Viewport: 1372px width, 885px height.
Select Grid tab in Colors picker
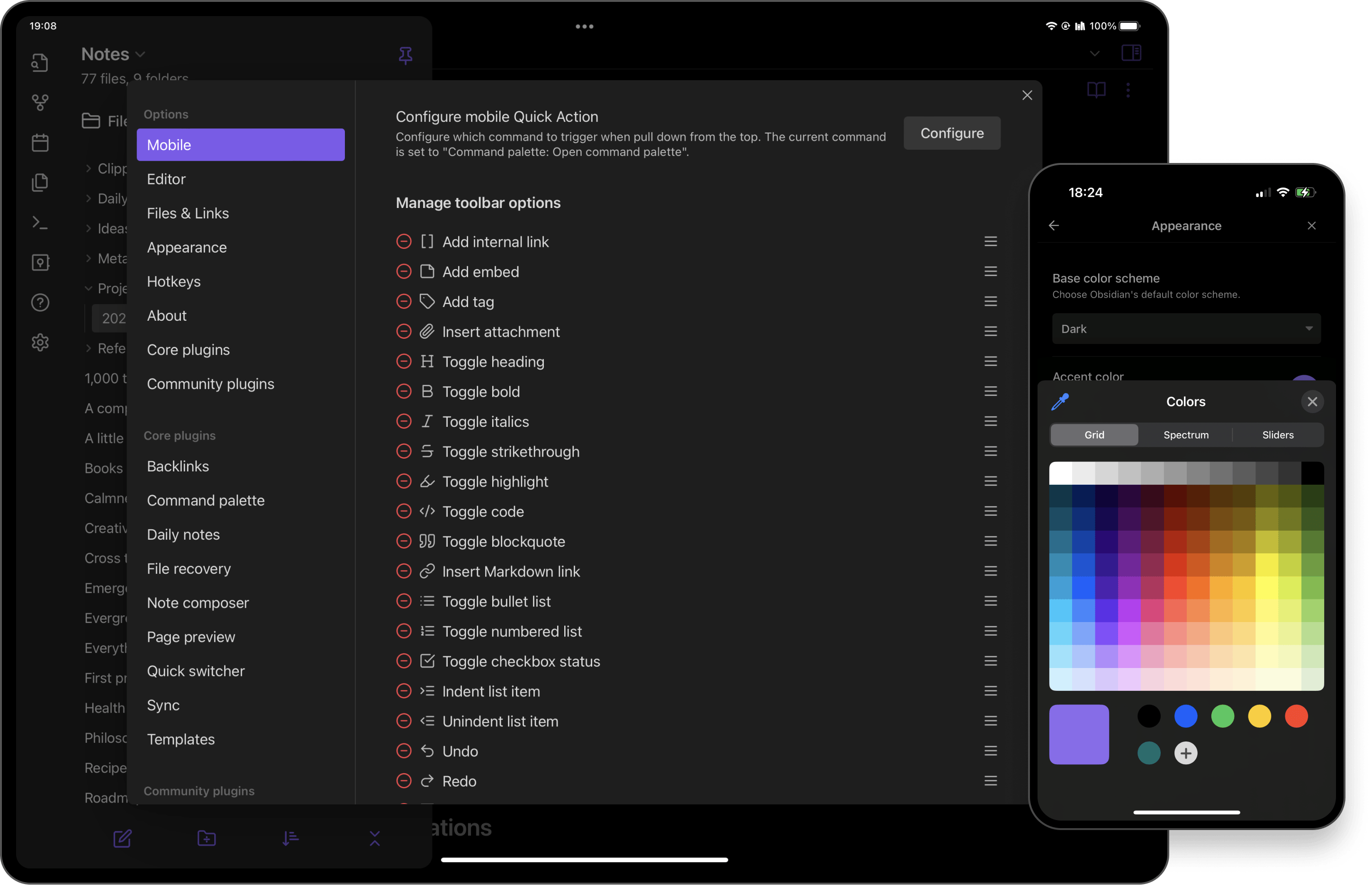coord(1094,435)
